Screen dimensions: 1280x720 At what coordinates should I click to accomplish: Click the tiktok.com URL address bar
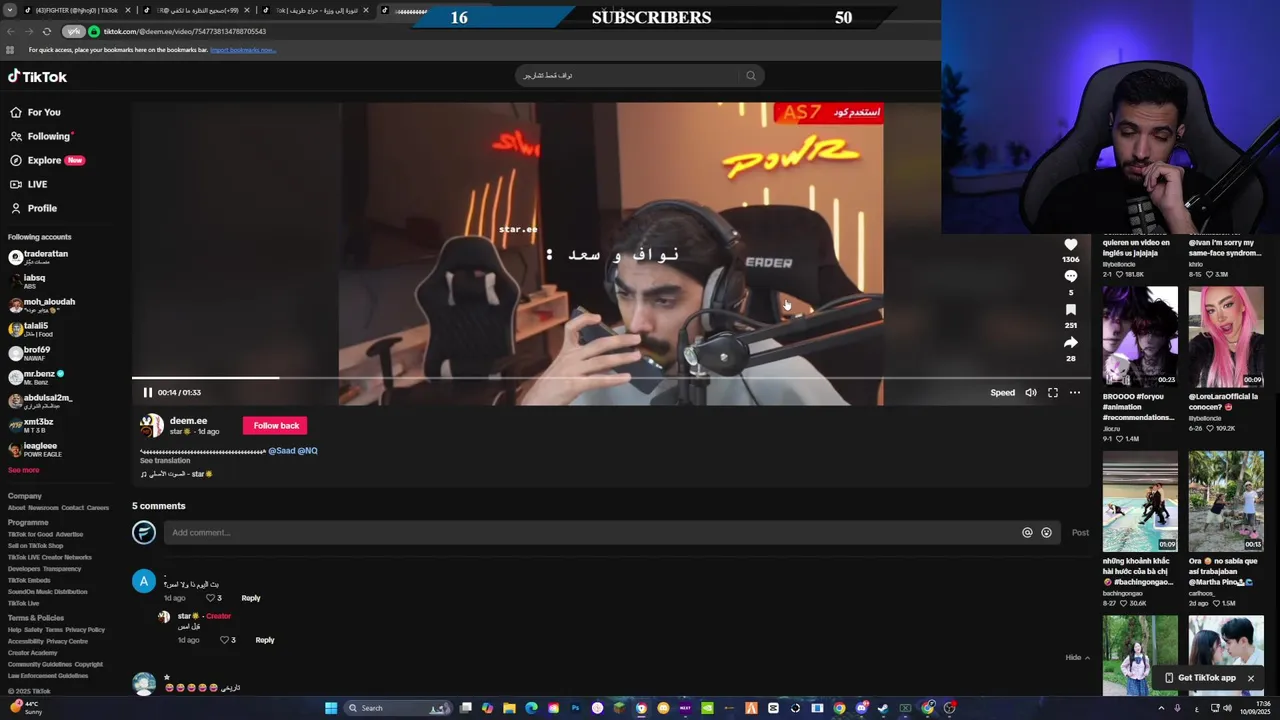[x=185, y=31]
